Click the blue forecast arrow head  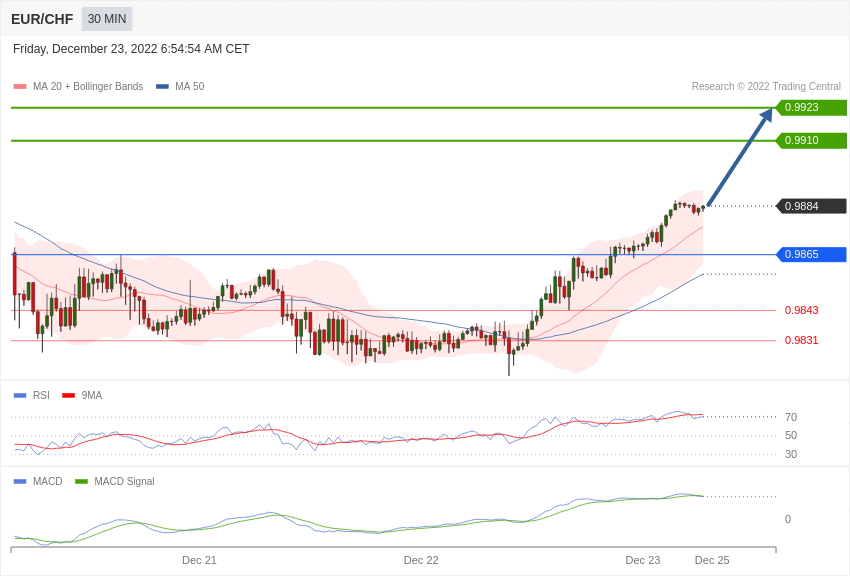pos(767,115)
